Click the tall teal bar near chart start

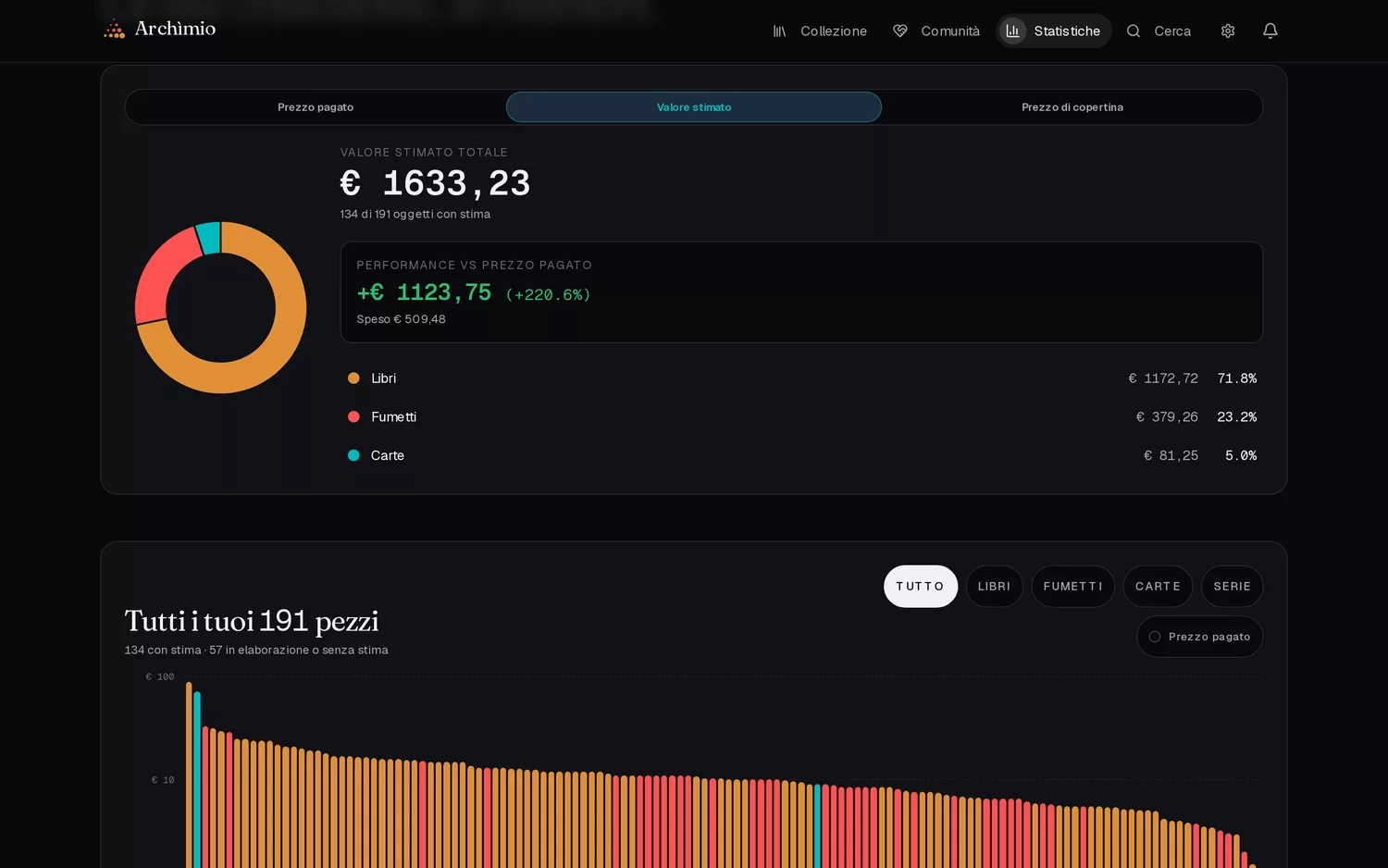click(x=197, y=780)
